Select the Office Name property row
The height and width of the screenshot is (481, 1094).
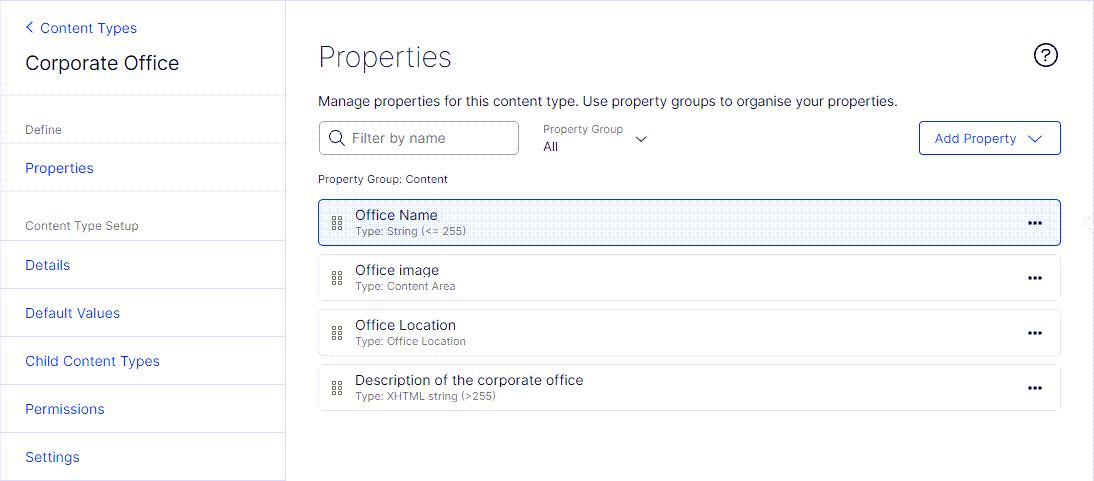tap(689, 223)
